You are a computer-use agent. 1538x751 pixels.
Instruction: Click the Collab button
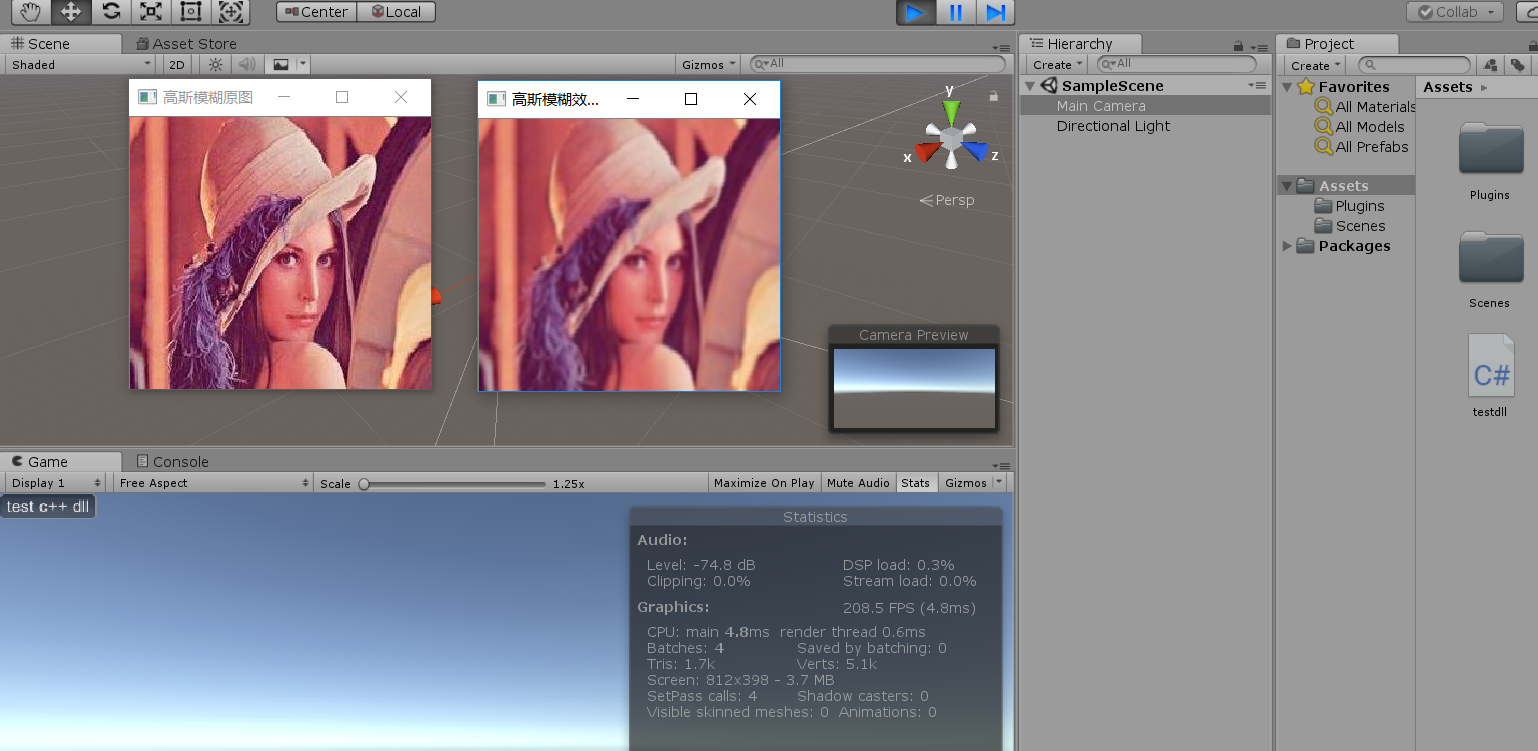[1455, 12]
